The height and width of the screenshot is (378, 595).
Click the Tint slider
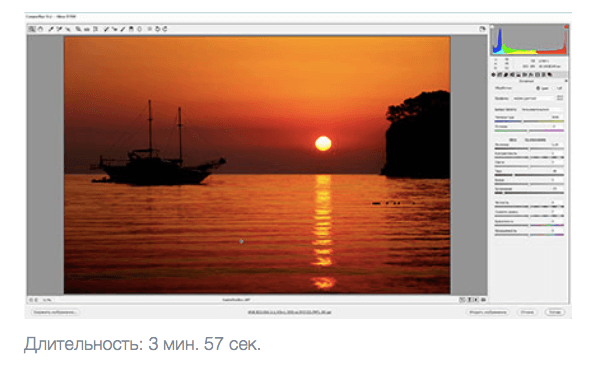click(x=529, y=131)
